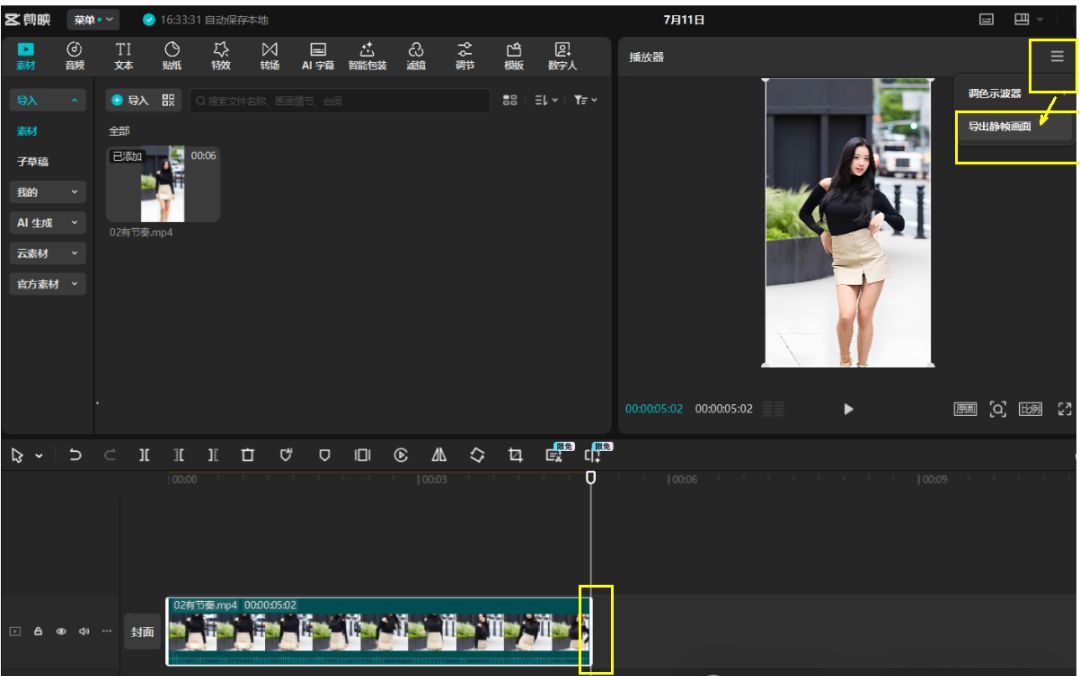Toggle the track visibility eye icon

click(x=61, y=632)
